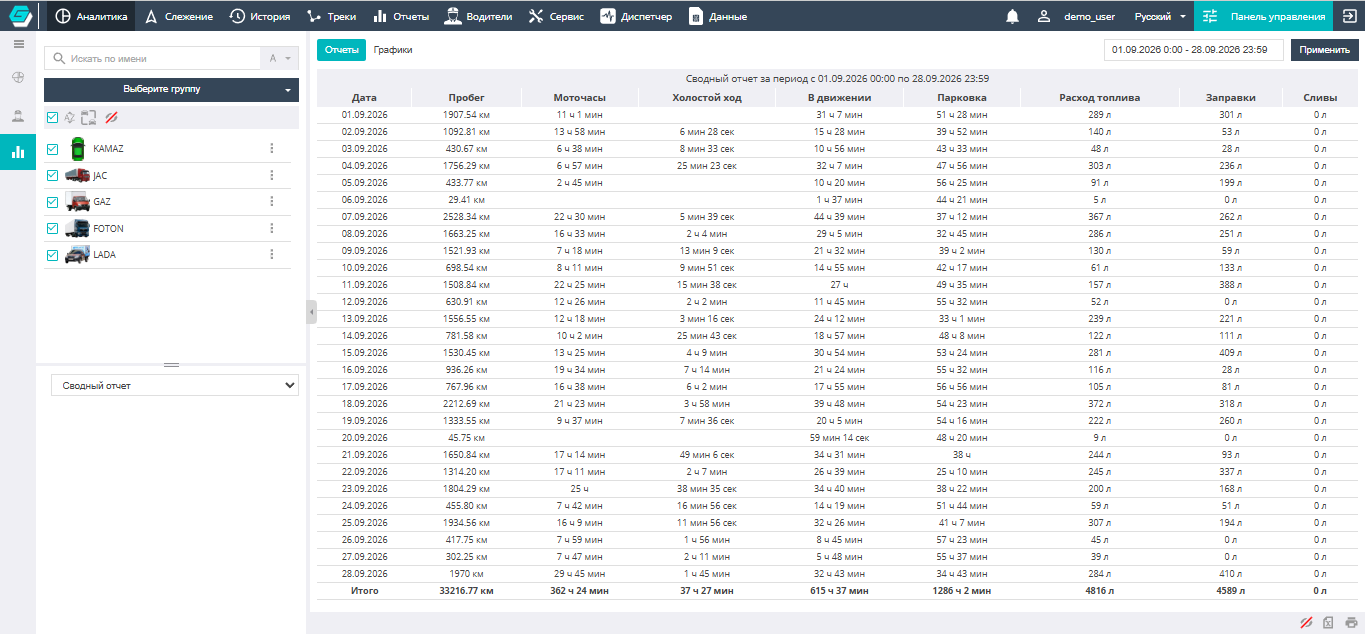1365x634 pixels.
Task: Click the app logo in the top-left corner
Action: [x=19, y=16]
